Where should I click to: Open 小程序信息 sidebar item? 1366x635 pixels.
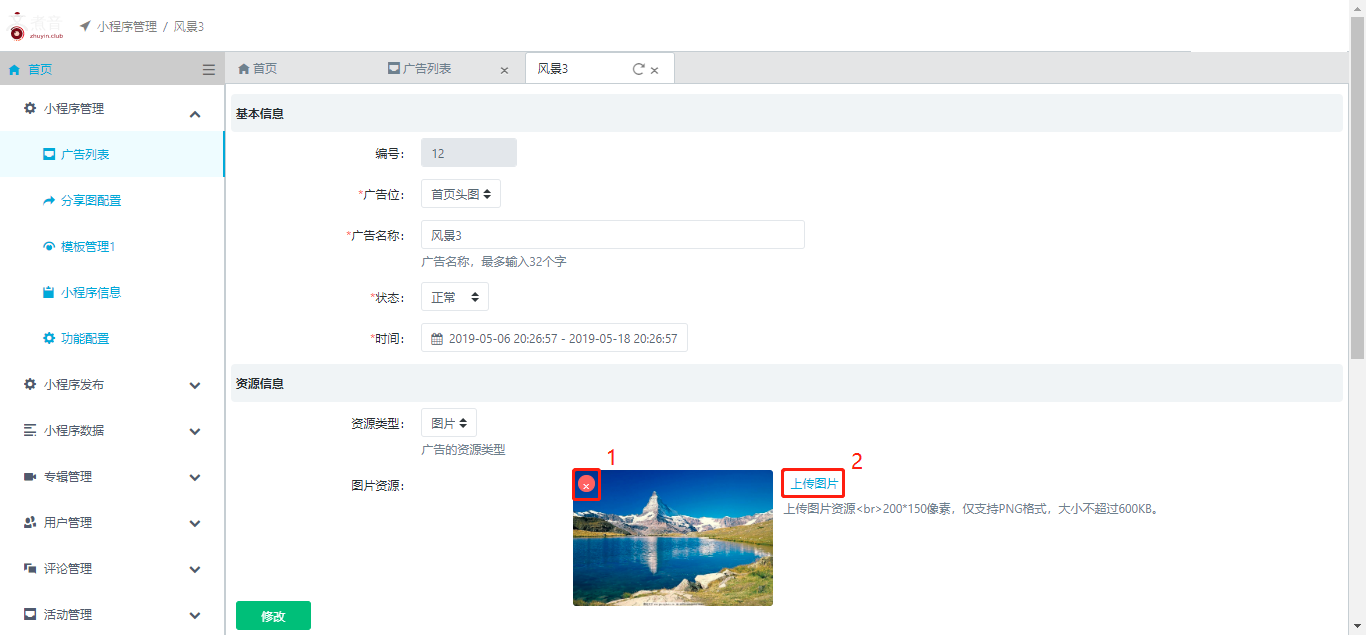pos(90,293)
